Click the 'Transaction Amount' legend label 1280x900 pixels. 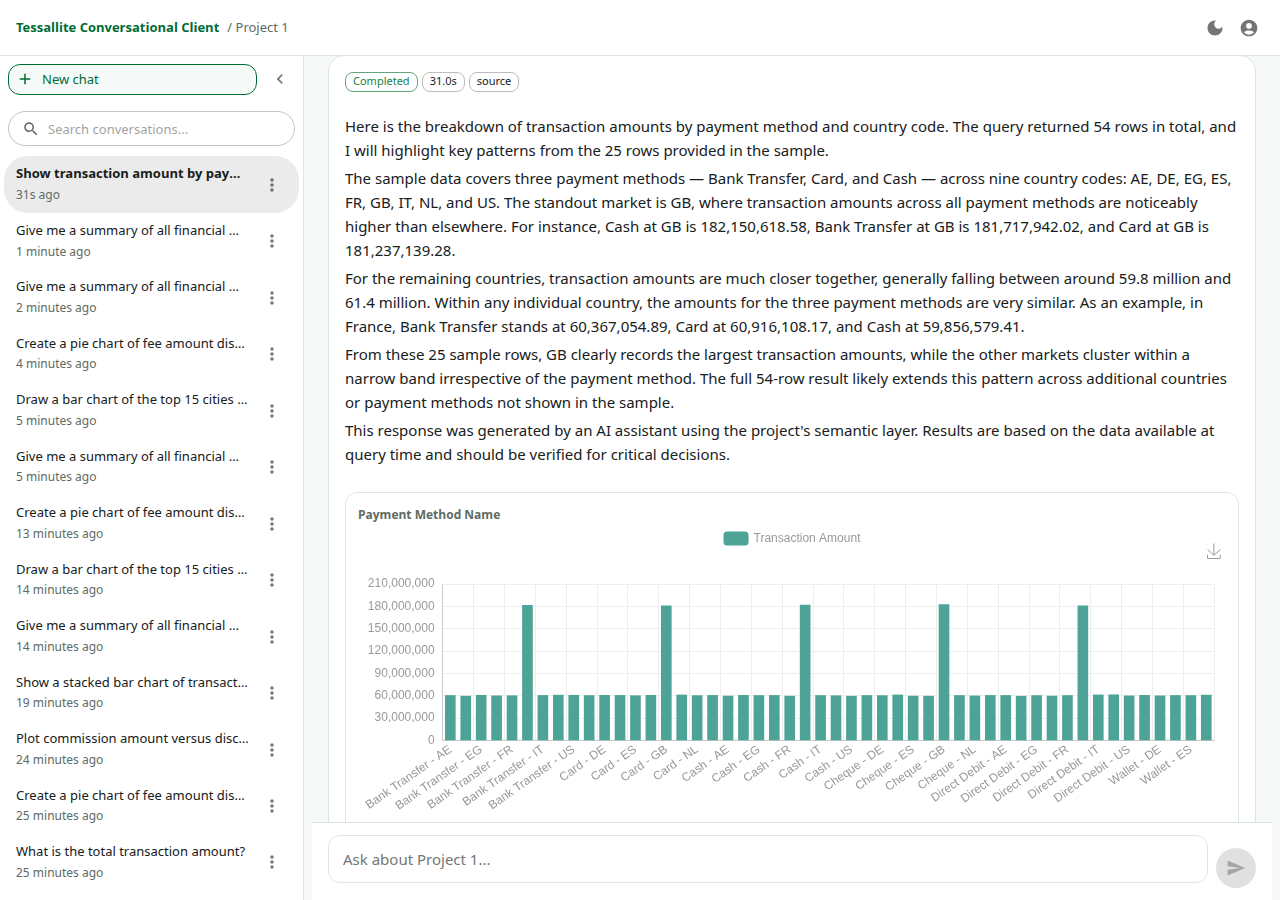point(807,538)
